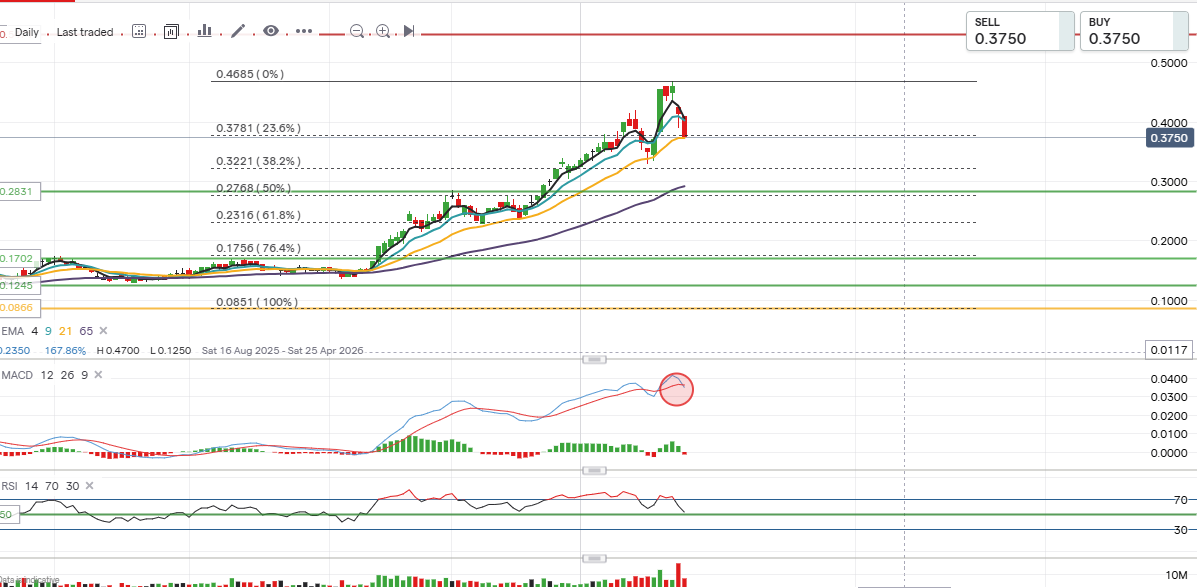Open EMA indicator settings label
This screenshot has height=588, width=1197.
(x=12, y=330)
